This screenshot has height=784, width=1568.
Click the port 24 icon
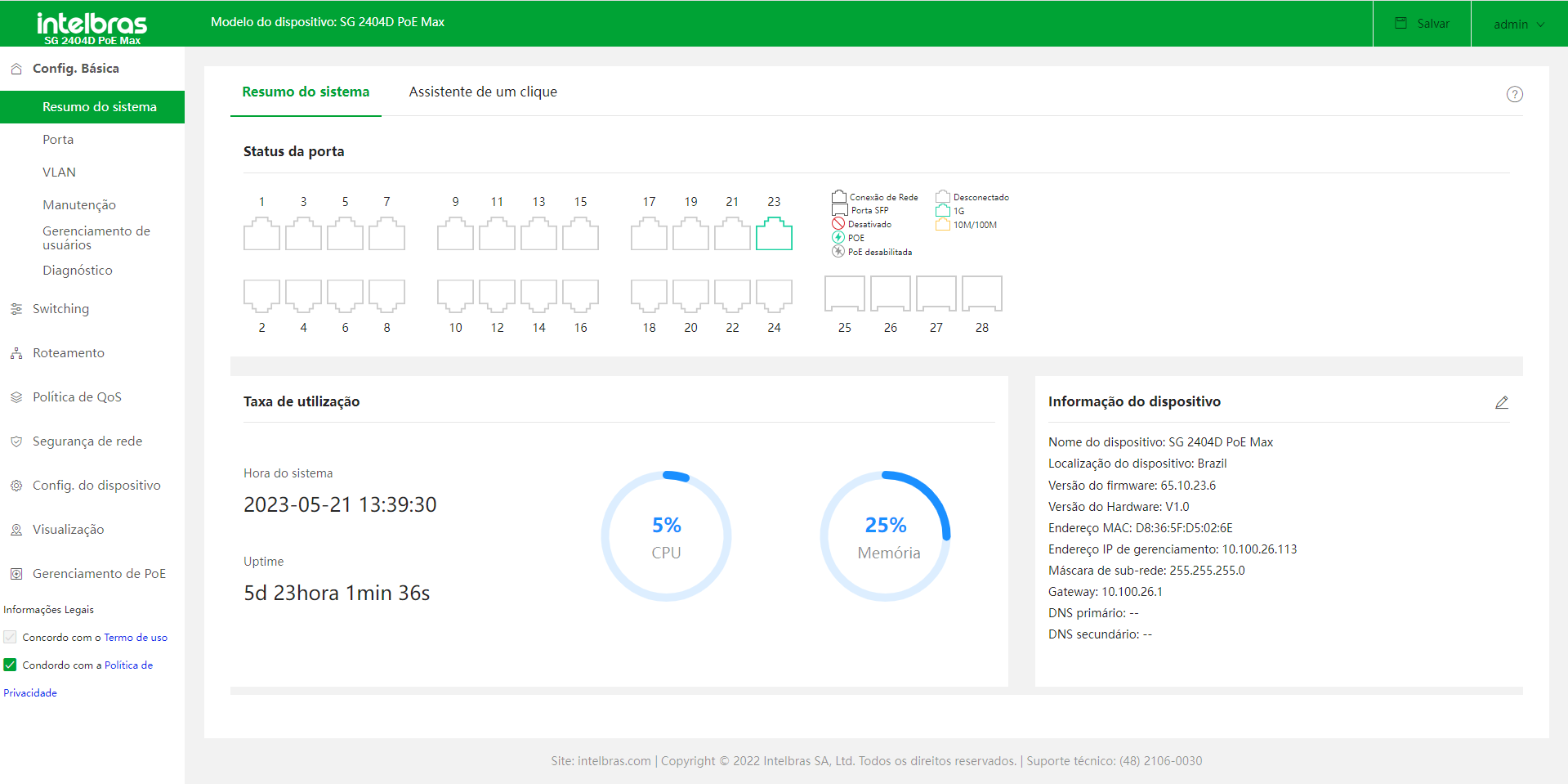773,295
